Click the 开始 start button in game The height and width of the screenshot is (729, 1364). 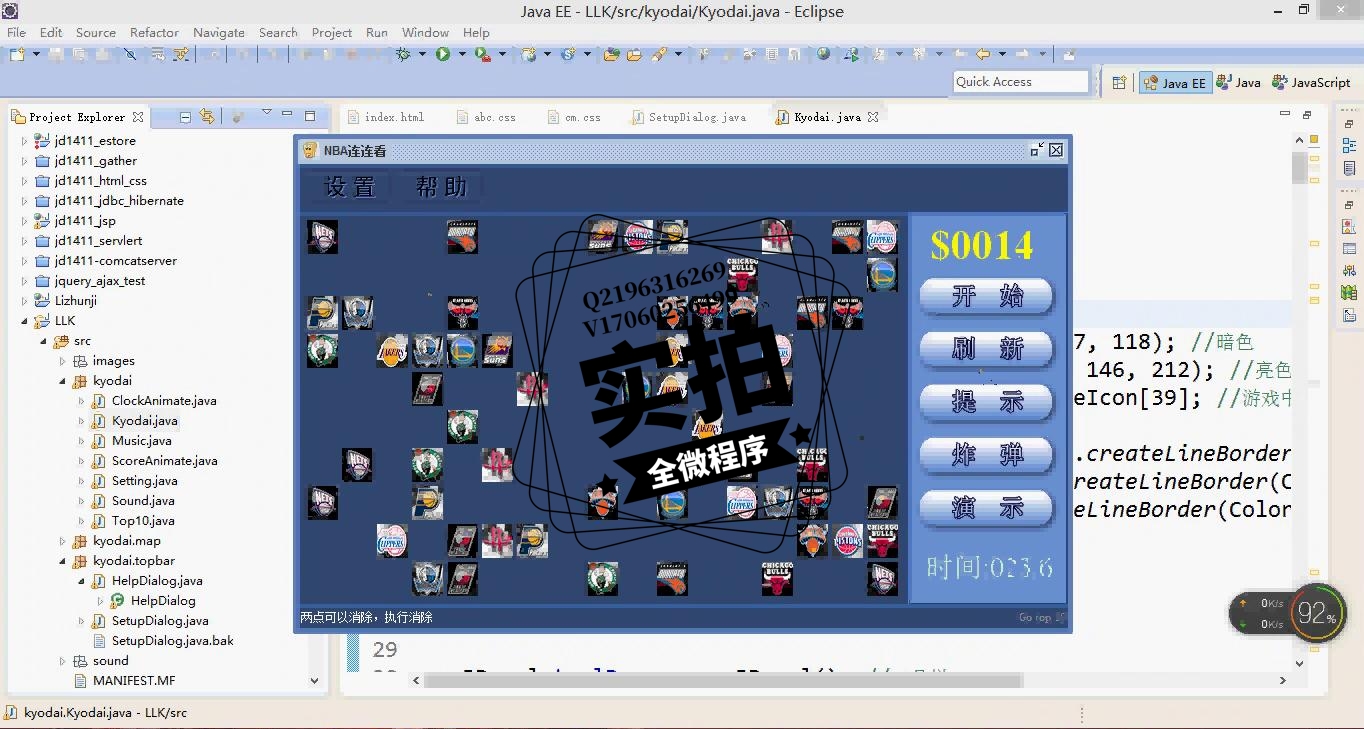coord(986,296)
